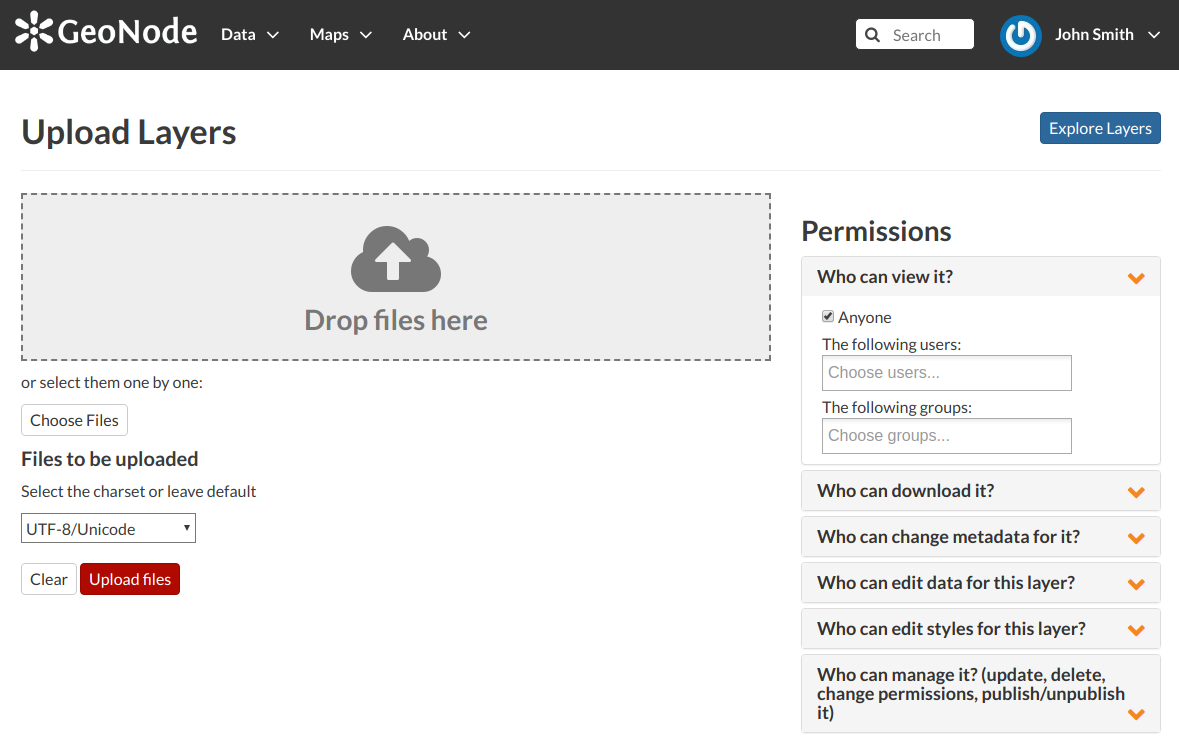Click the Choose Files button
This screenshot has height=753, width=1179.
coord(74,420)
